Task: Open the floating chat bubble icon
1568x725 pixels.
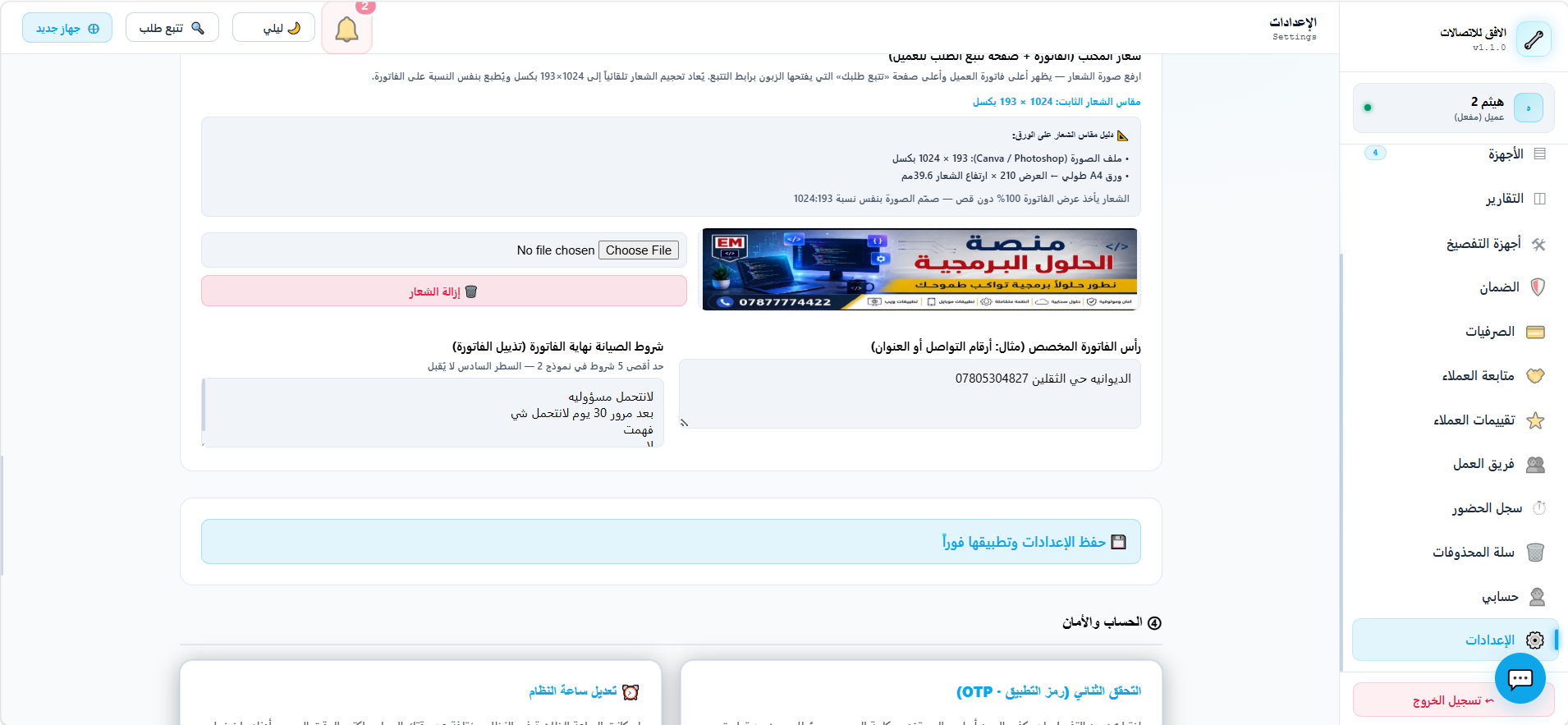Action: point(1520,678)
